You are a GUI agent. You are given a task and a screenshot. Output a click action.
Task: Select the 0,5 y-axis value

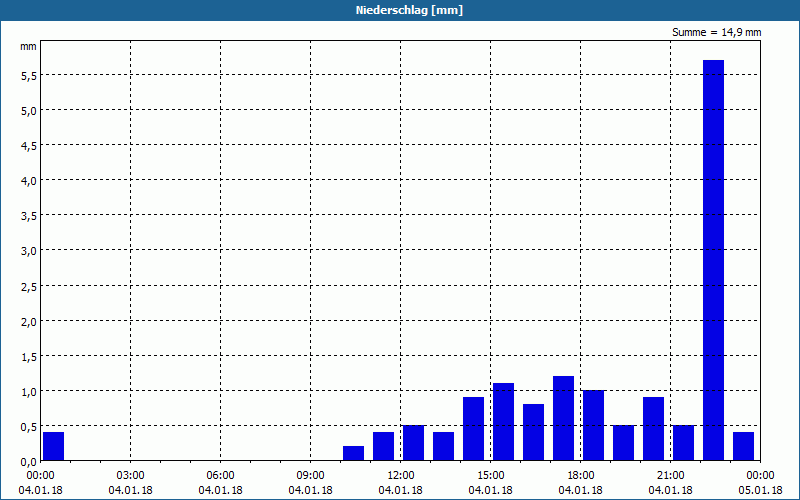[29, 426]
